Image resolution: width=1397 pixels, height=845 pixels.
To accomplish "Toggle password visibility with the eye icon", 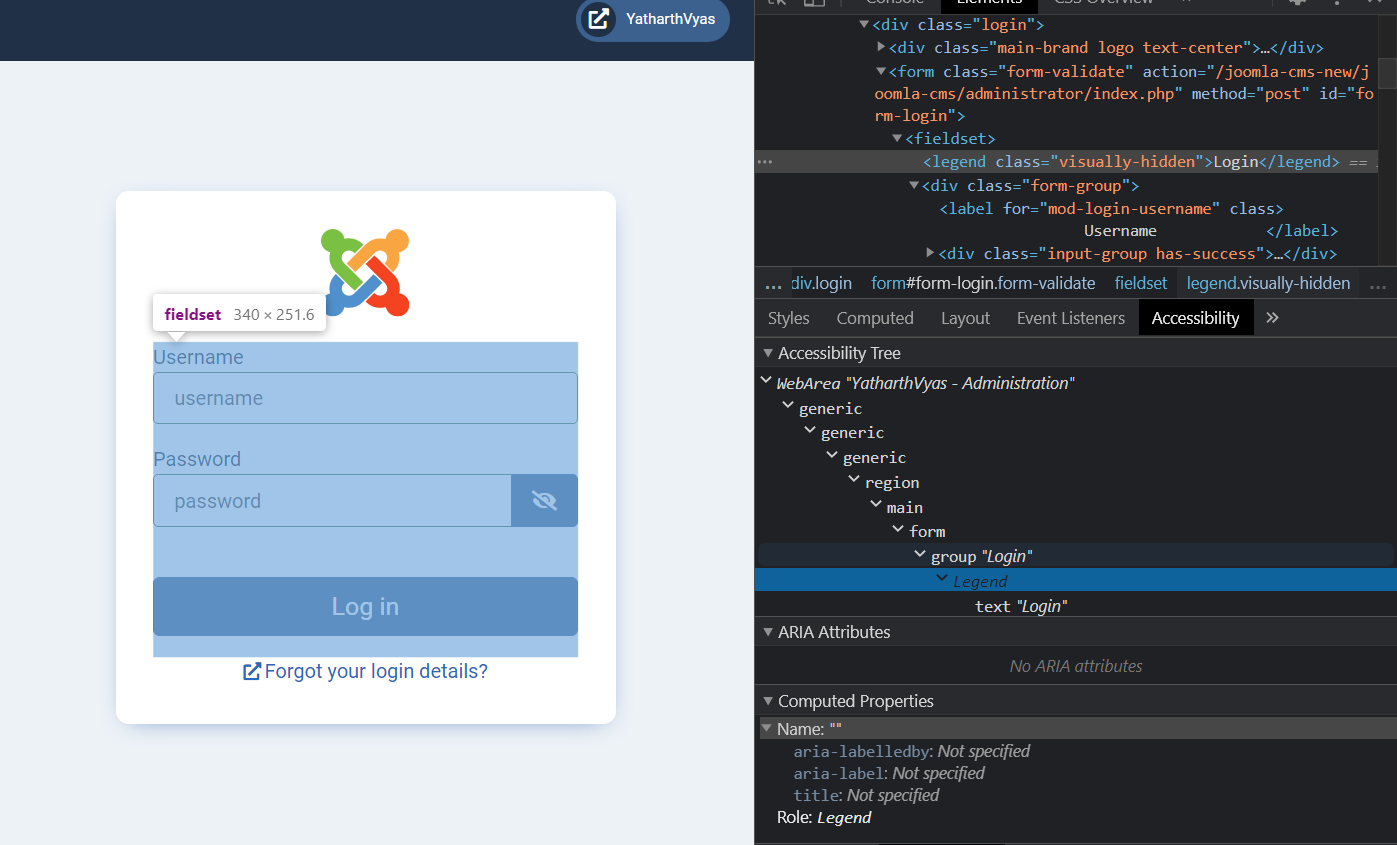I will (x=544, y=500).
